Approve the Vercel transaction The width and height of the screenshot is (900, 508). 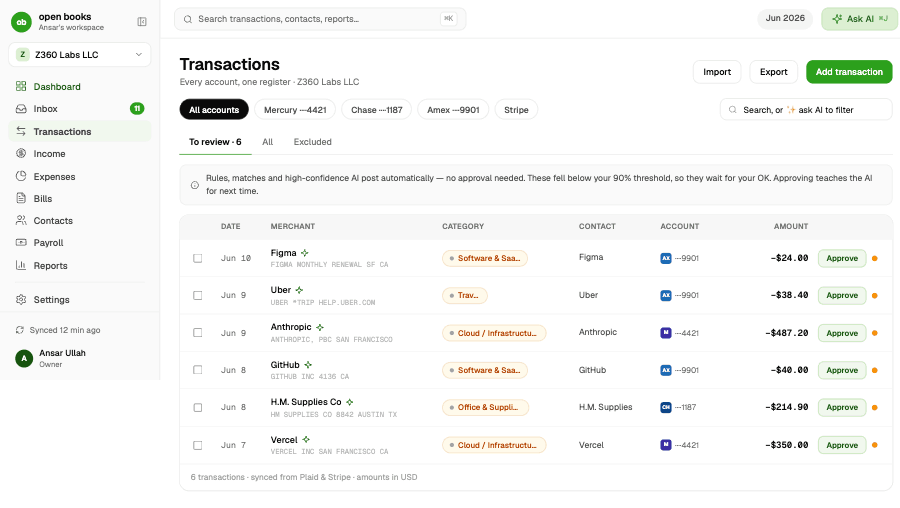(x=842, y=445)
